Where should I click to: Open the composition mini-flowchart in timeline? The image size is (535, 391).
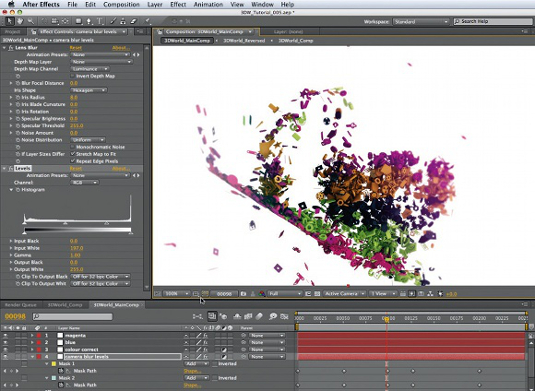click(x=198, y=317)
